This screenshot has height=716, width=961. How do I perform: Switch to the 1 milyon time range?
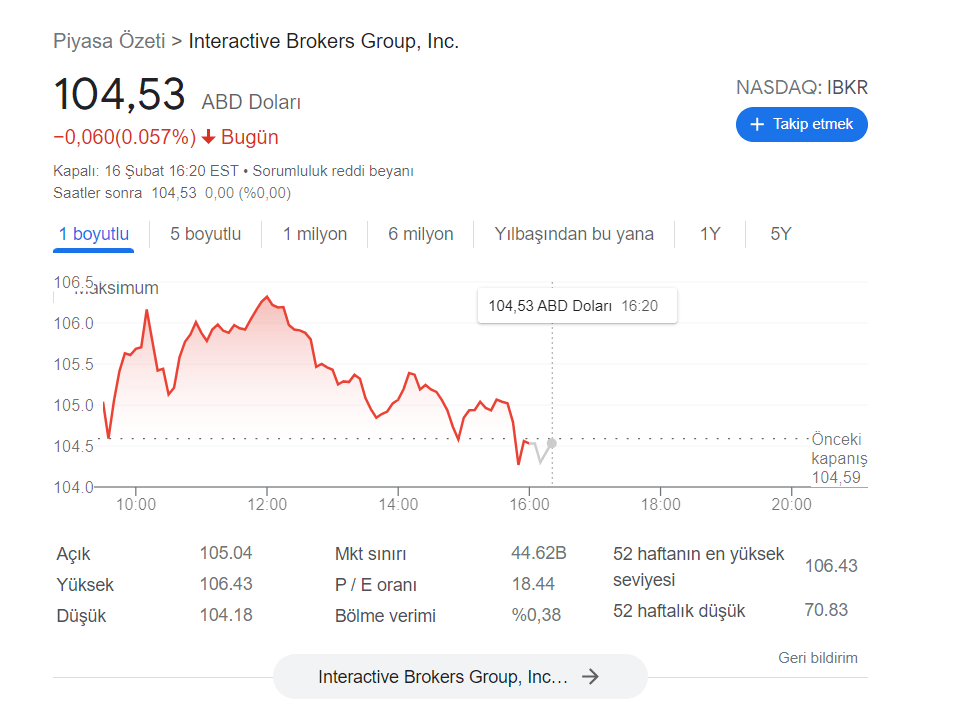point(314,233)
